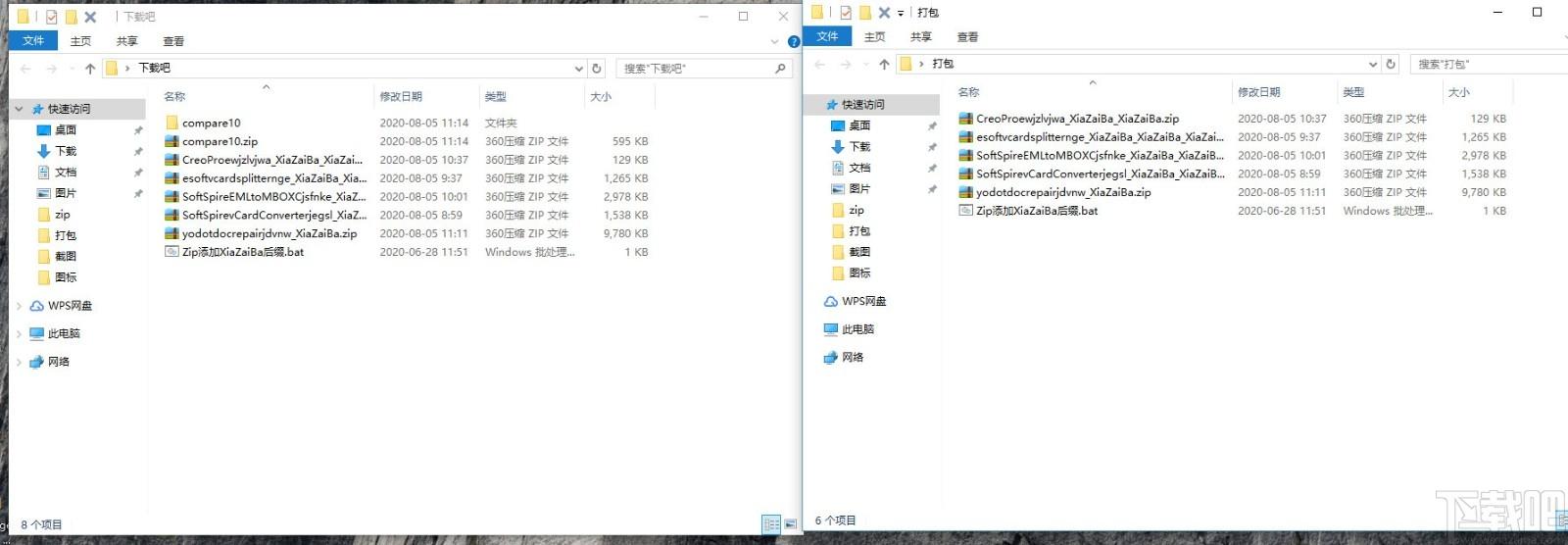The height and width of the screenshot is (545, 1568).
Task: Click the 搜索"打包" search box
Action: tap(1490, 64)
